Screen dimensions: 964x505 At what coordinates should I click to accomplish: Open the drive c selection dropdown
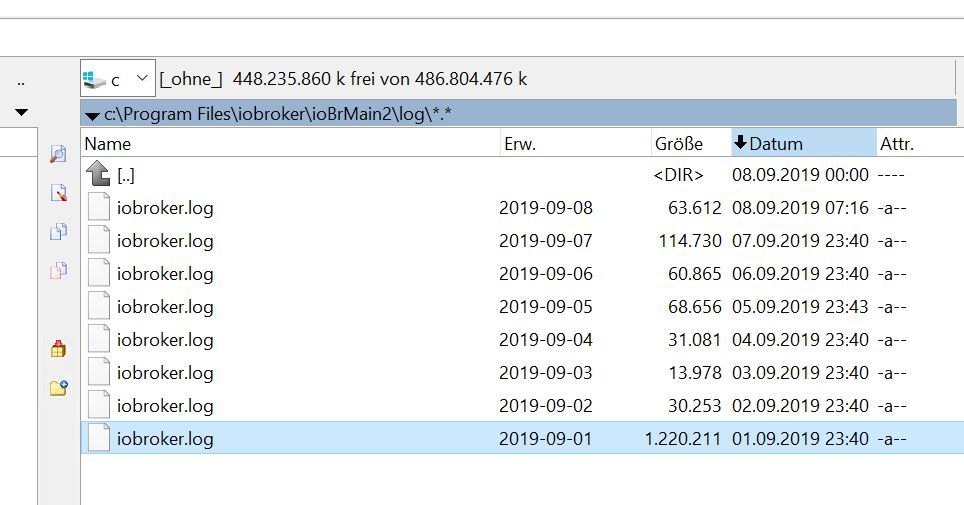pos(117,78)
